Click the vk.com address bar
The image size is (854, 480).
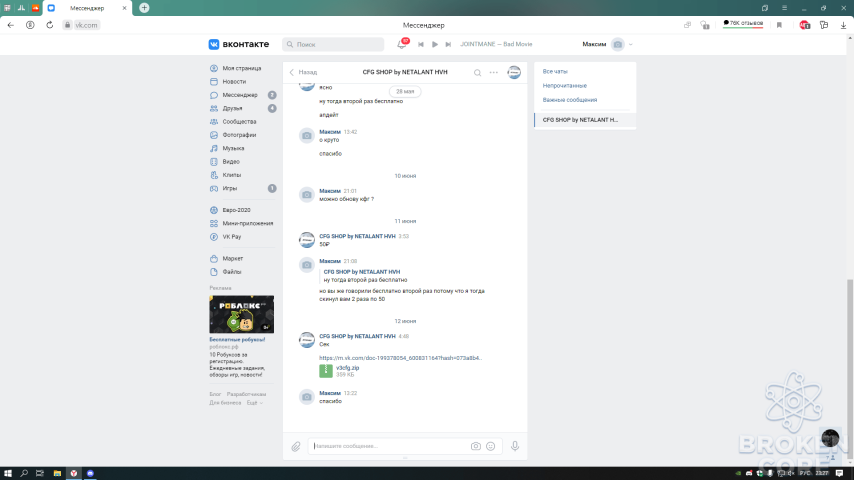click(x=86, y=25)
